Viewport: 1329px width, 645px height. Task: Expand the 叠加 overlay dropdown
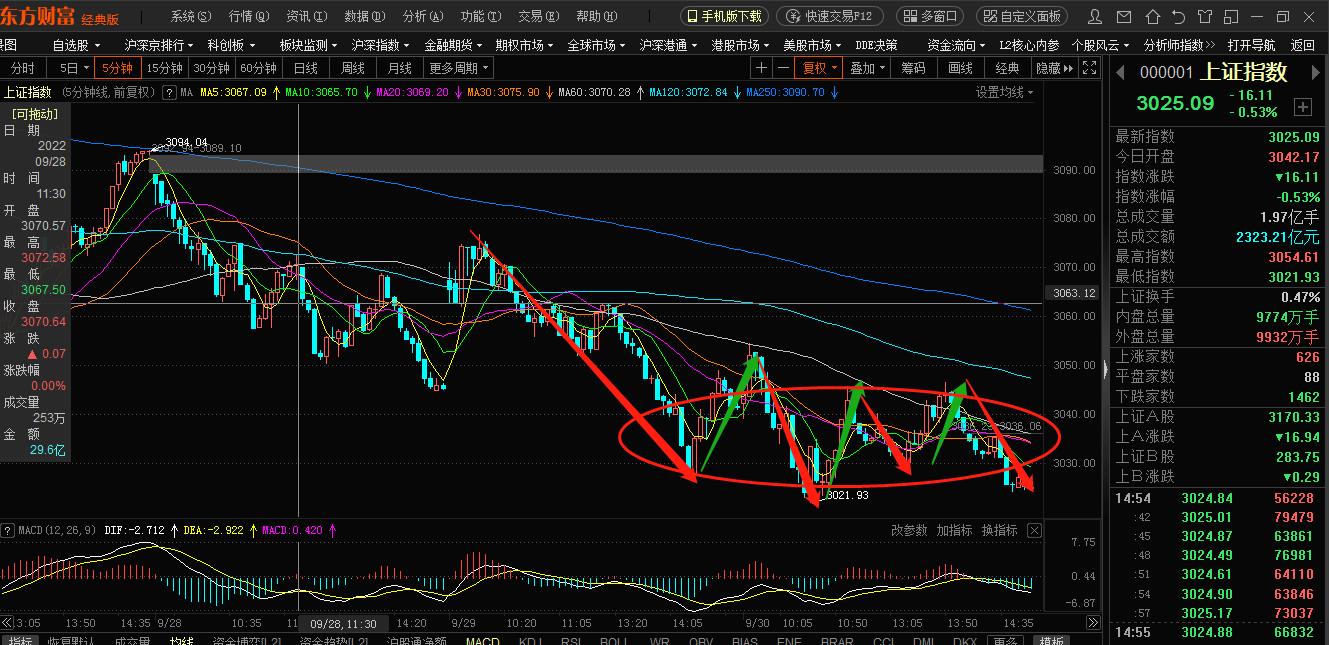868,67
